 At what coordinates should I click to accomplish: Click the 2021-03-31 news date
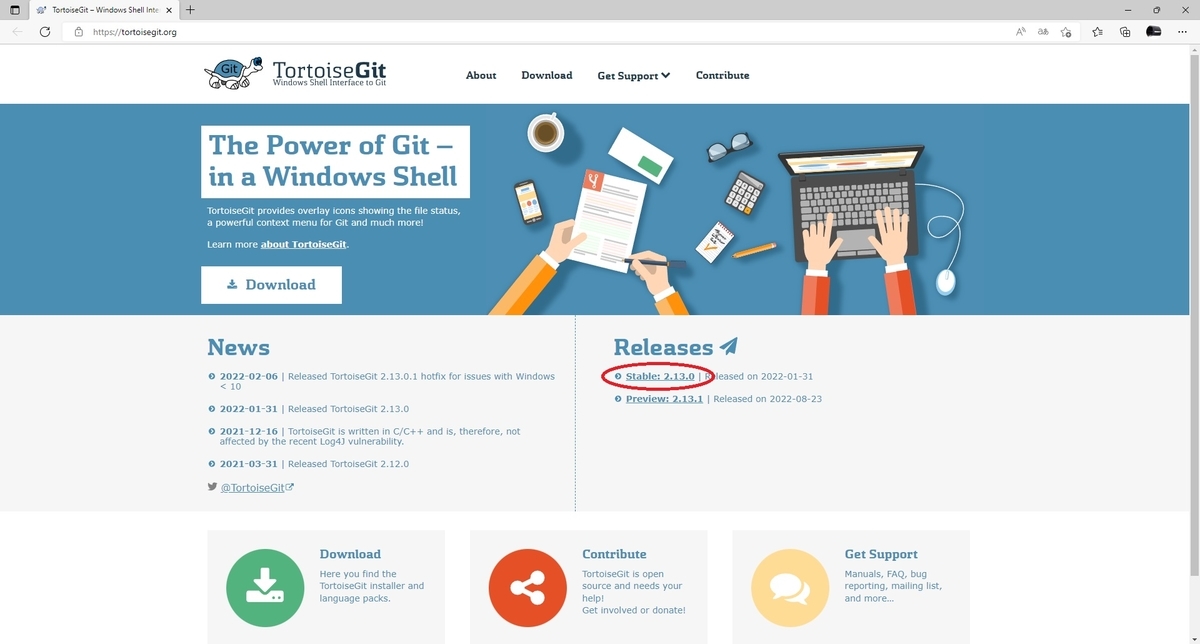[248, 464]
